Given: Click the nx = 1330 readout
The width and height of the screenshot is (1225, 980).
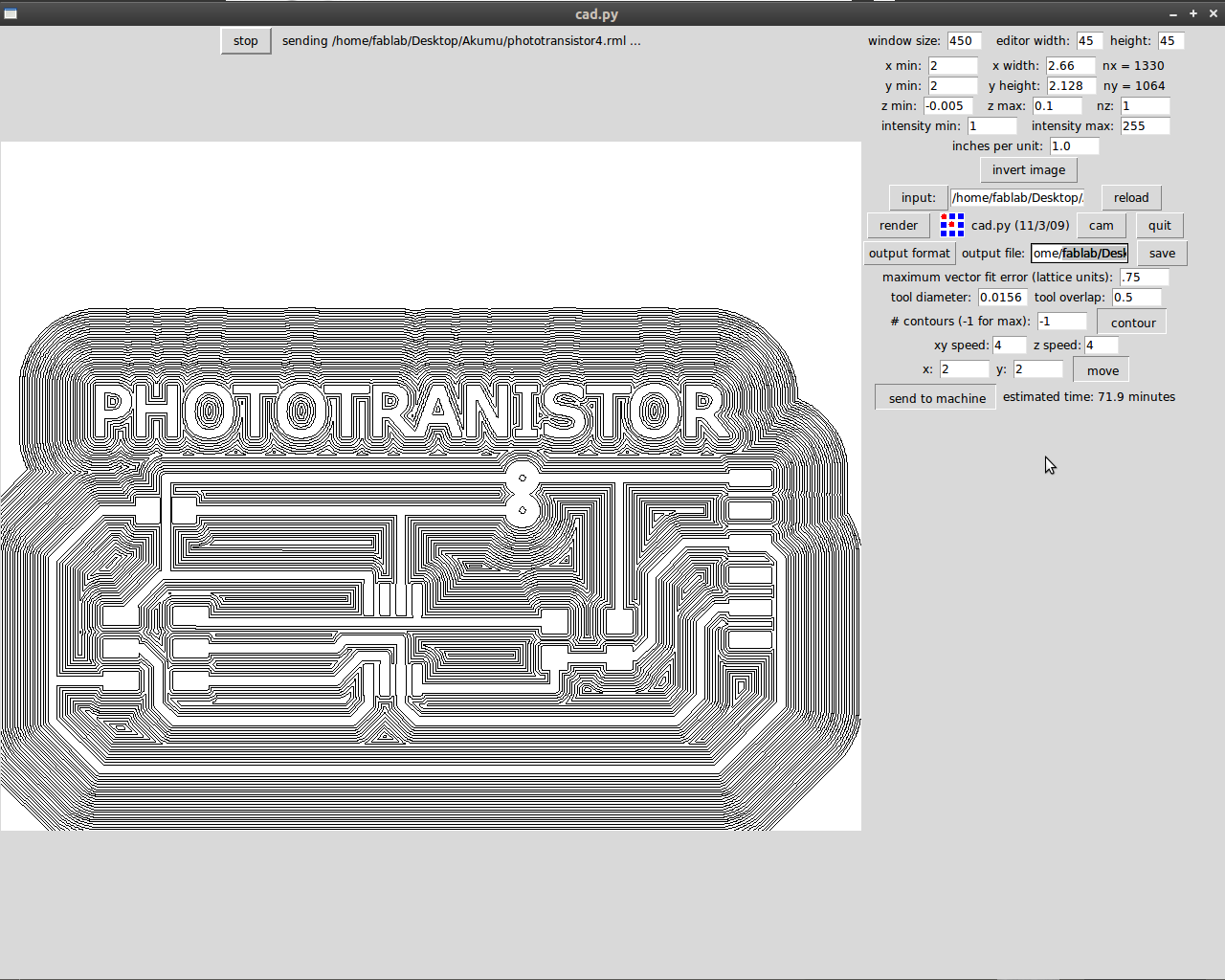Looking at the screenshot, I should pos(1133,66).
